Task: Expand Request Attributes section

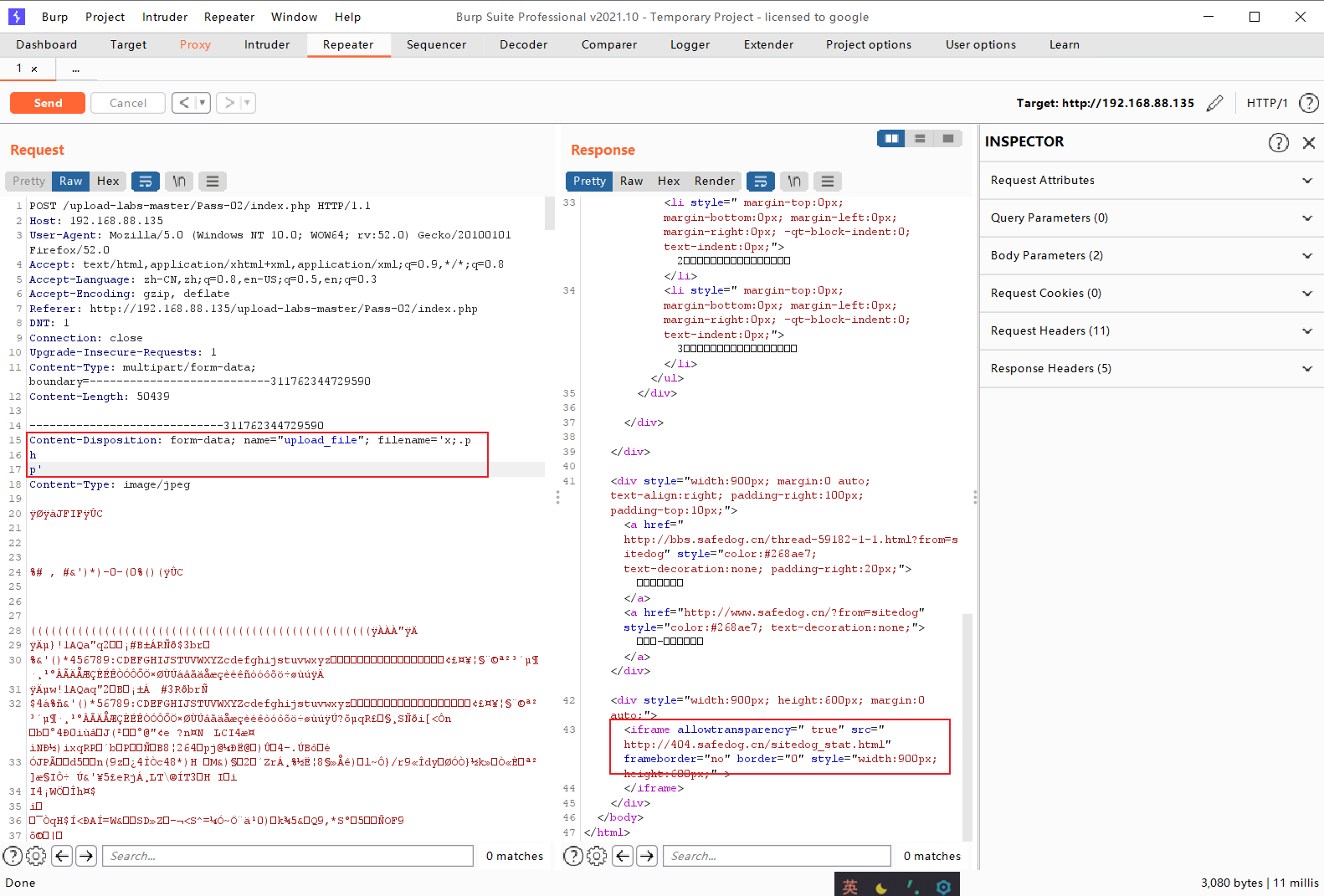Action: coord(1152,181)
